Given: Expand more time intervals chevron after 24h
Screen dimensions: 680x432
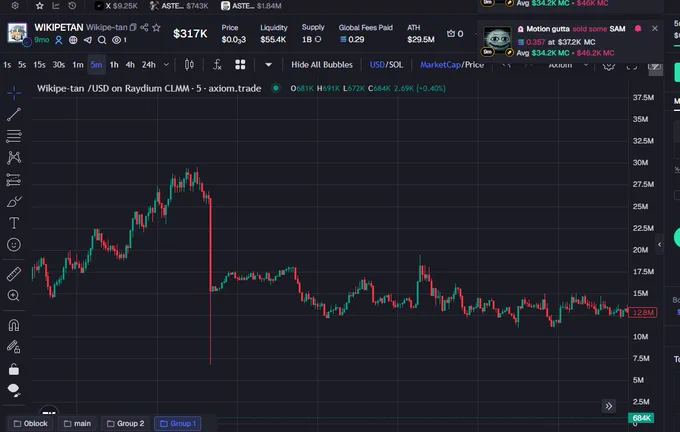Looking at the screenshot, I should point(166,65).
